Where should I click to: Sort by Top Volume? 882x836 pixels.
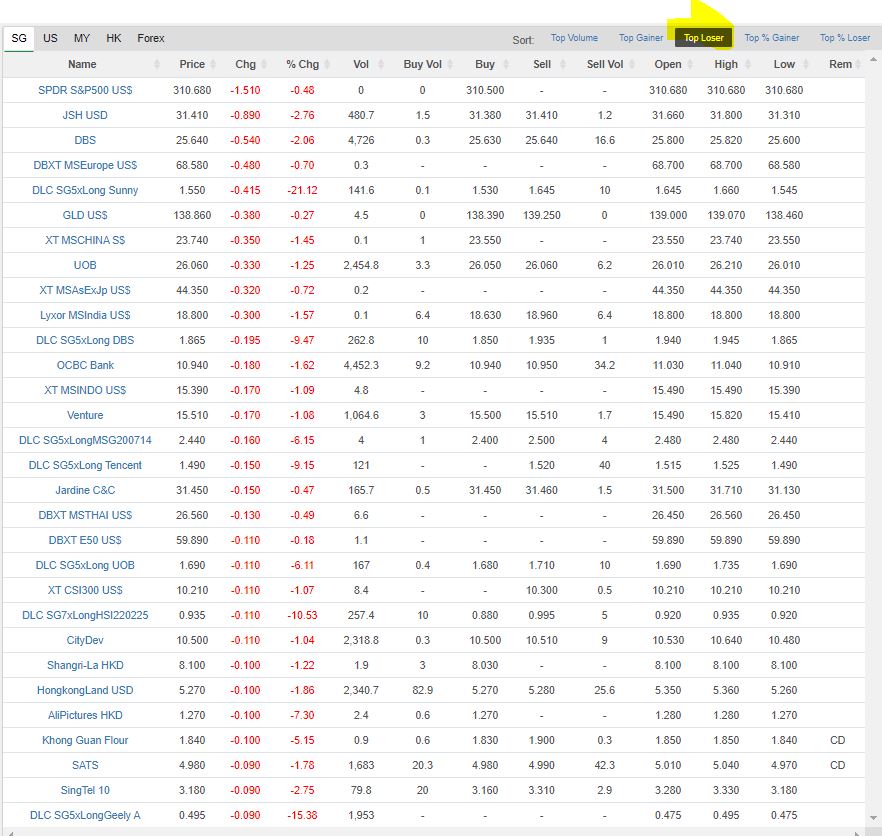[574, 38]
